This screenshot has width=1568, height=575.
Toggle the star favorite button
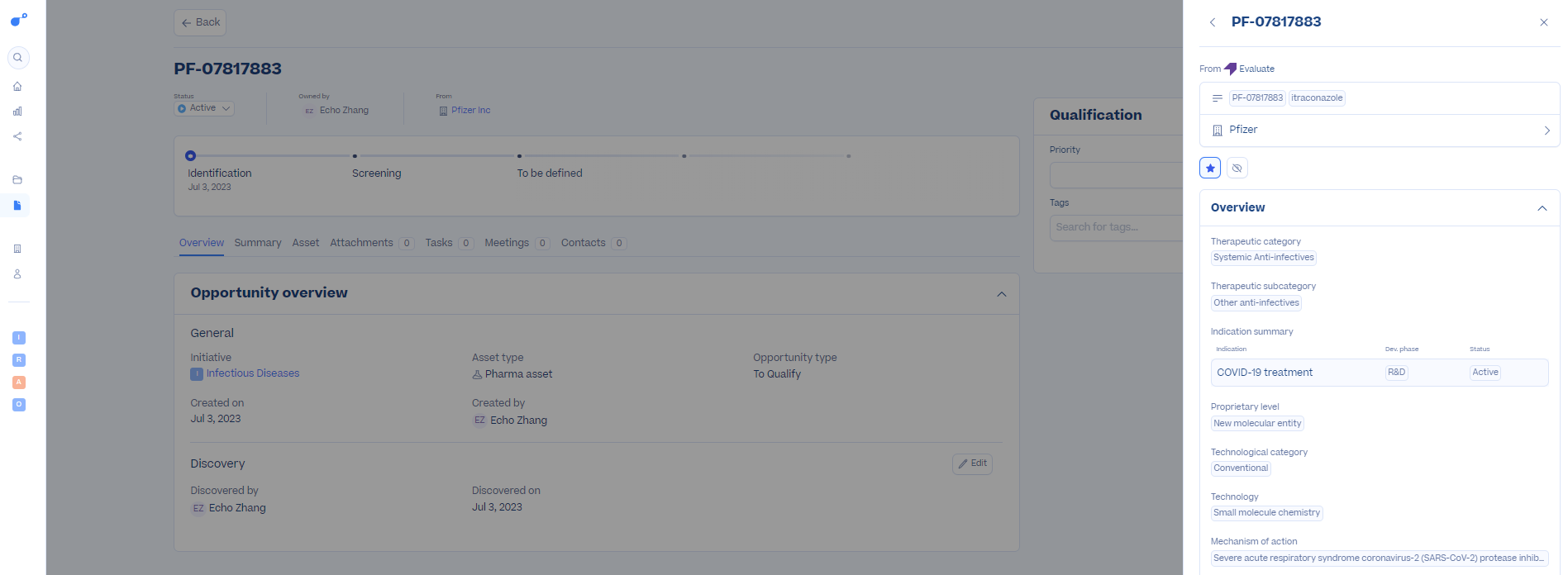click(x=1210, y=168)
